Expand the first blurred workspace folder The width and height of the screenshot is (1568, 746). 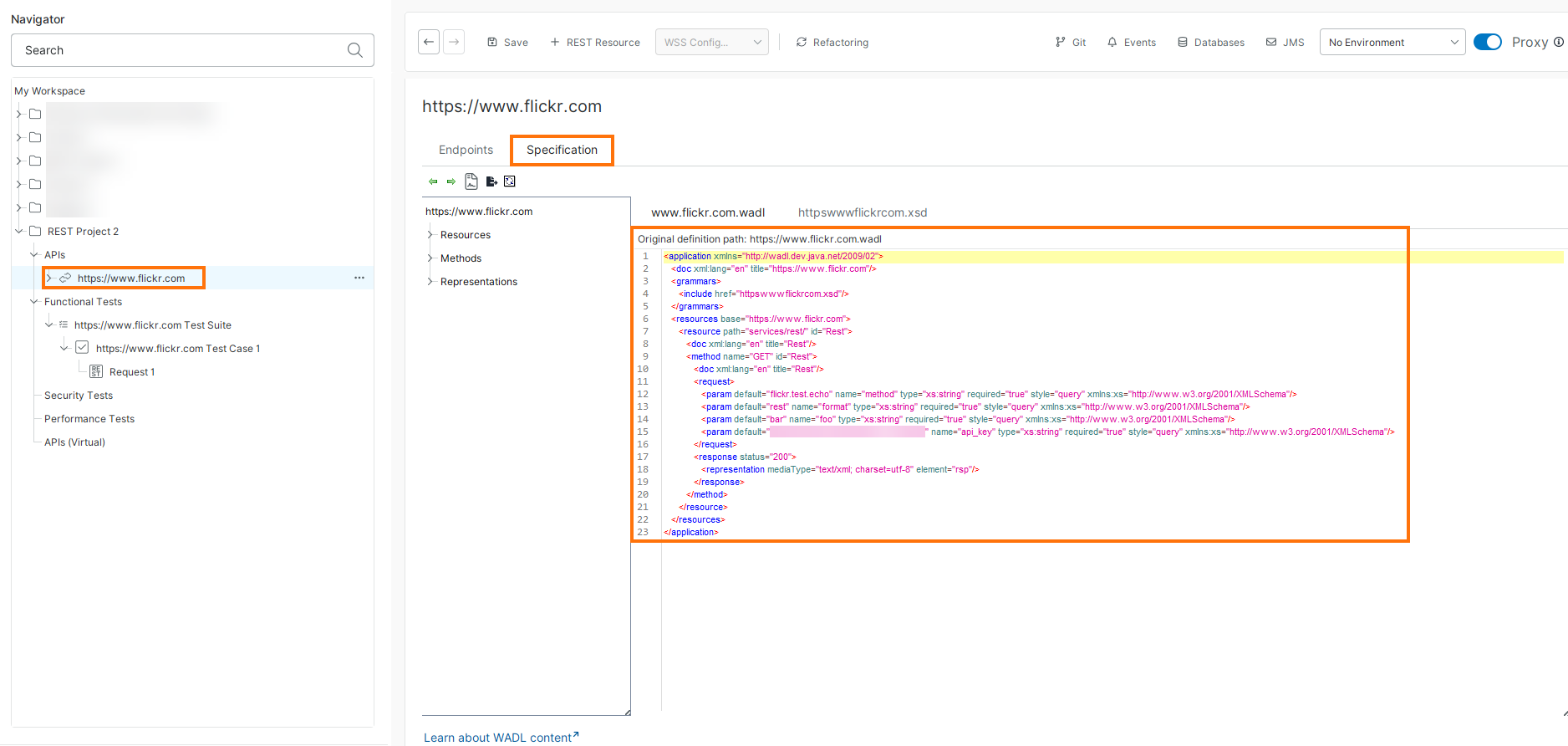click(19, 114)
